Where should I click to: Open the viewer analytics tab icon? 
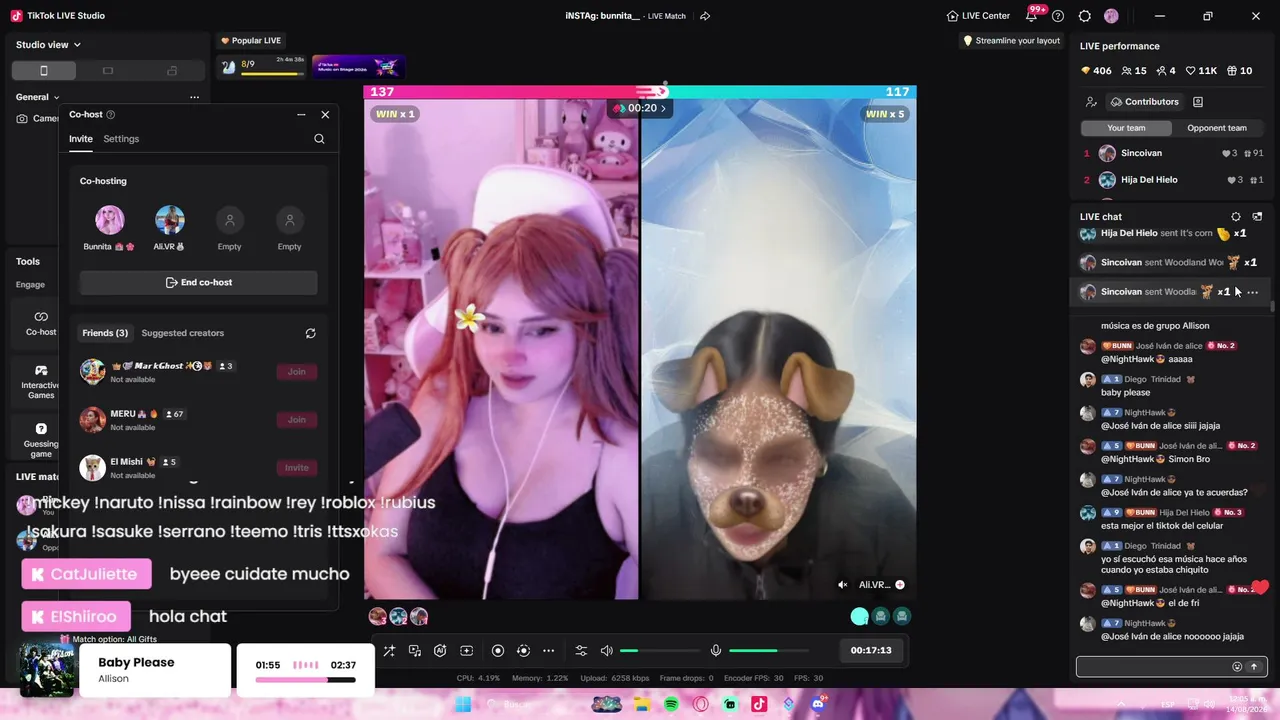coord(1091,102)
